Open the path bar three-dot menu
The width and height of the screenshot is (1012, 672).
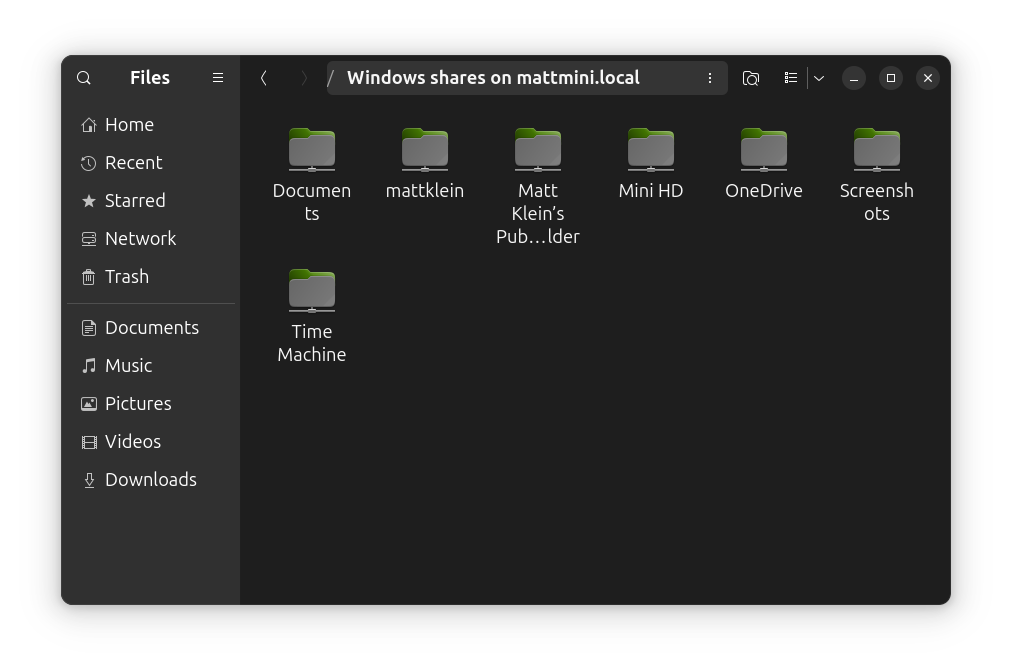coord(710,78)
